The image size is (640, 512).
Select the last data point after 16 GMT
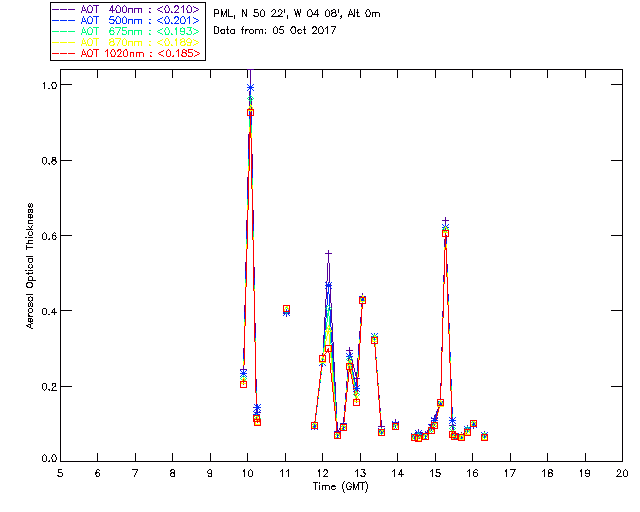tap(484, 437)
